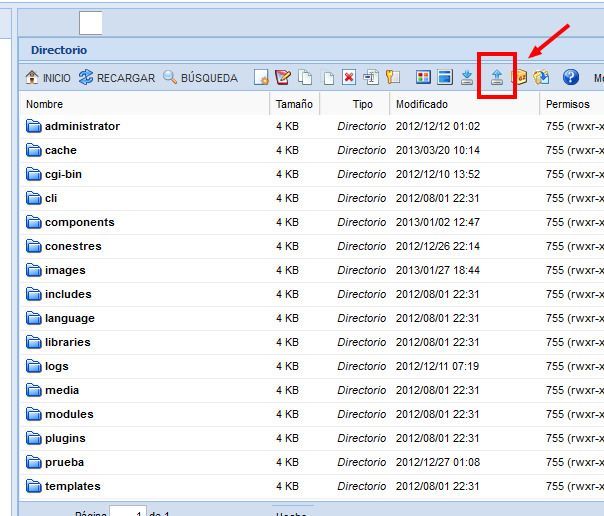Click date 2012/12/11 07:19 of logs
The width and height of the screenshot is (604, 516).
click(x=437, y=366)
